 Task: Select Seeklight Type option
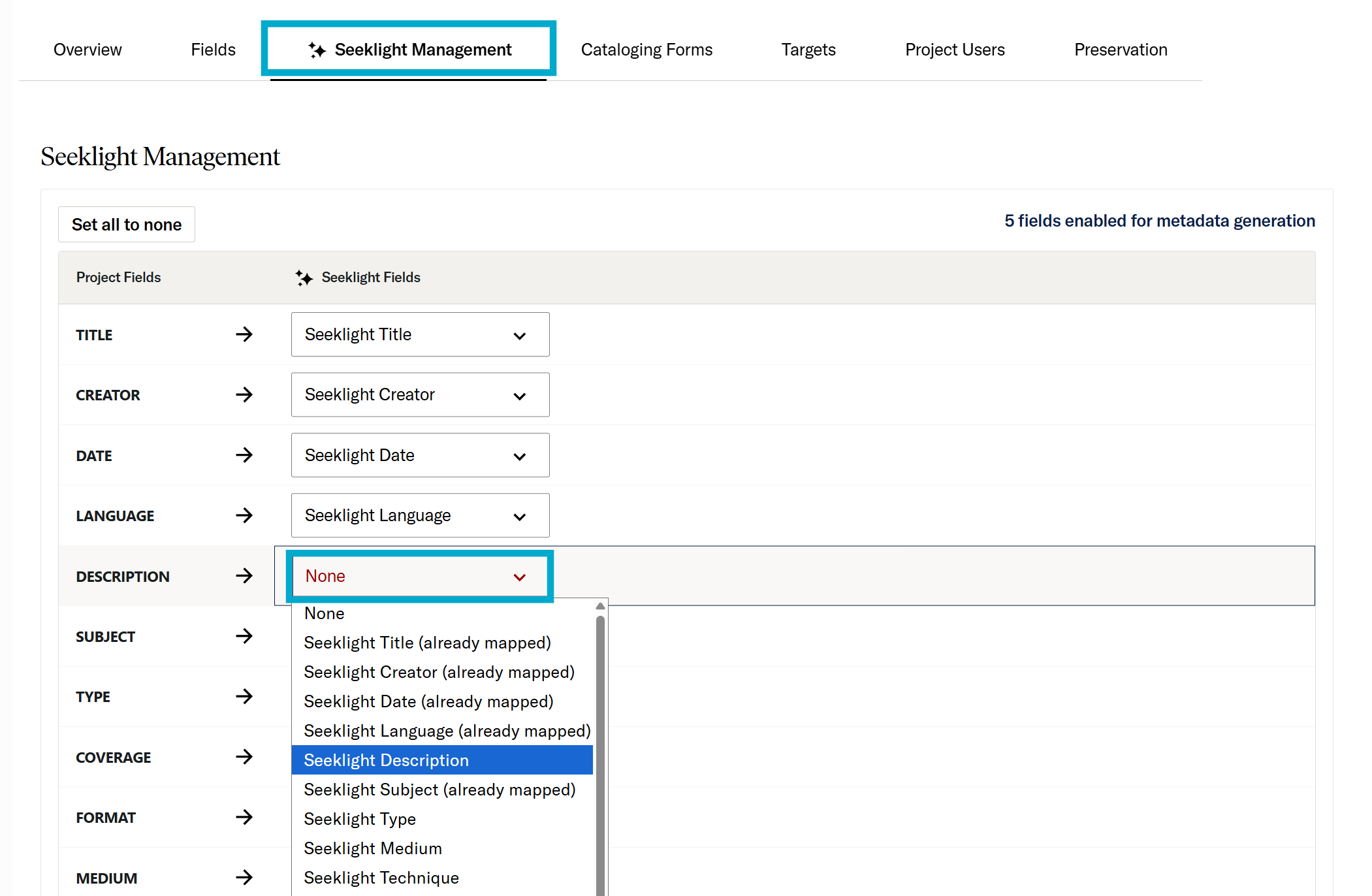tap(442, 819)
